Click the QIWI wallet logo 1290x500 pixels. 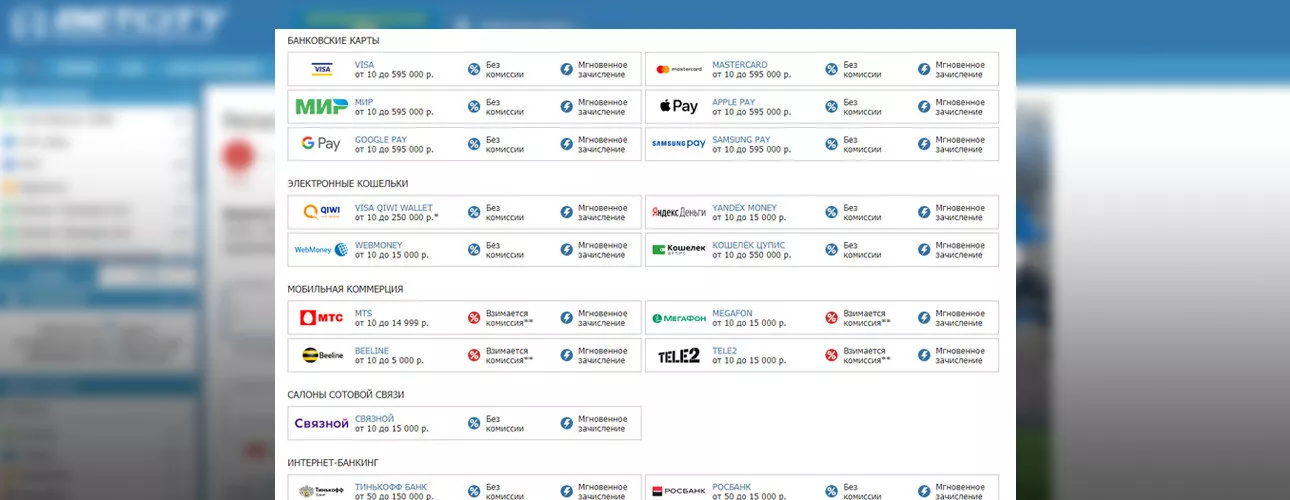(321, 212)
